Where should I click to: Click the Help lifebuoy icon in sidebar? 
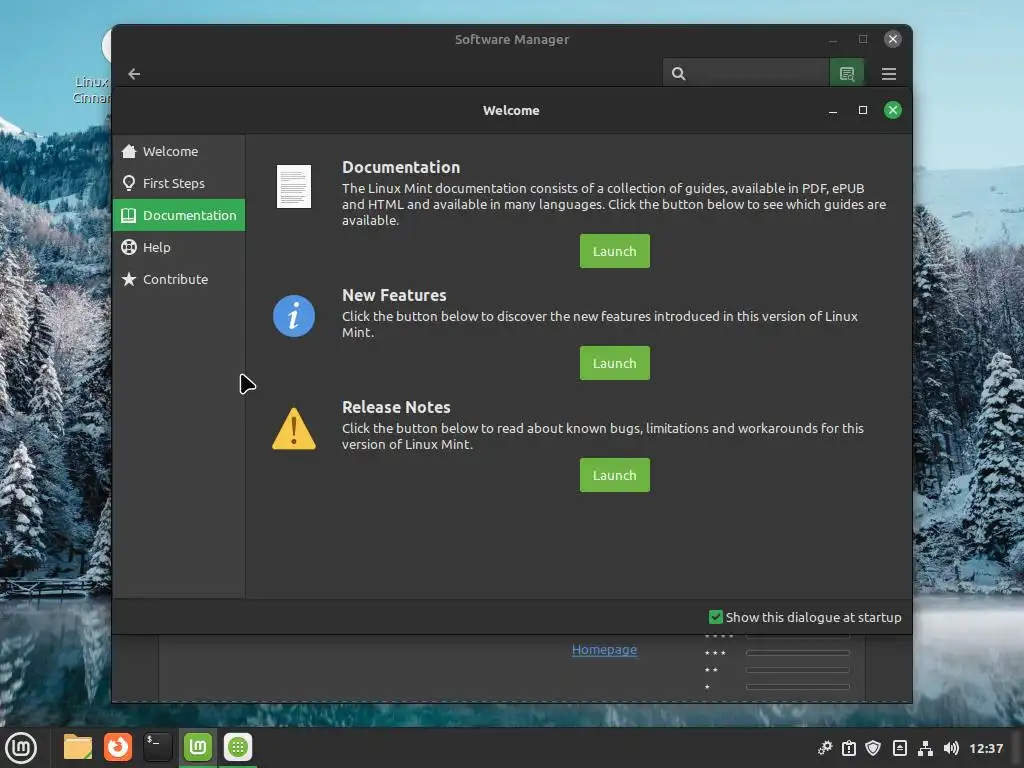coord(129,248)
